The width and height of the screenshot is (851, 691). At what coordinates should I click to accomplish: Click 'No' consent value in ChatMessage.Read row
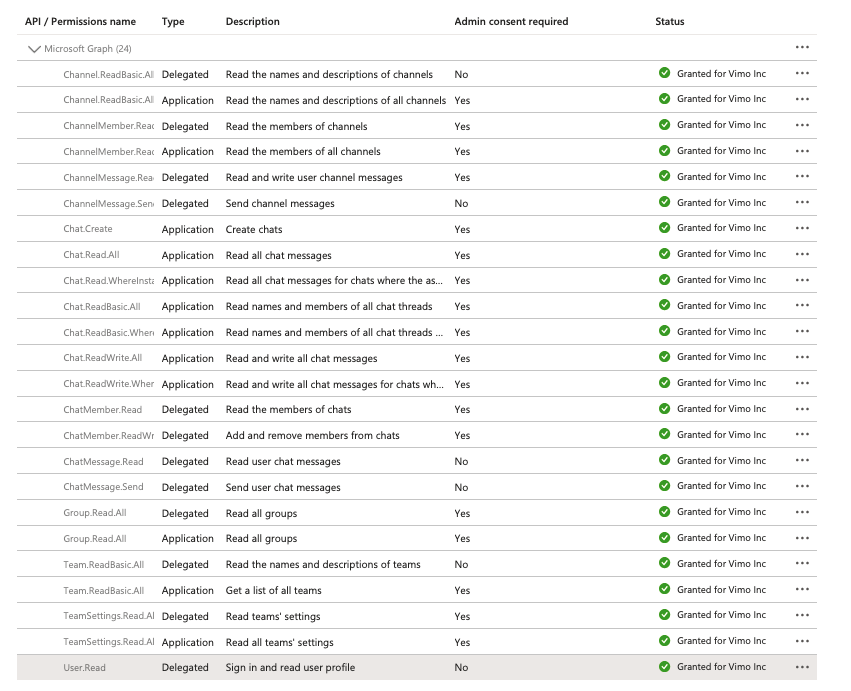(x=461, y=461)
